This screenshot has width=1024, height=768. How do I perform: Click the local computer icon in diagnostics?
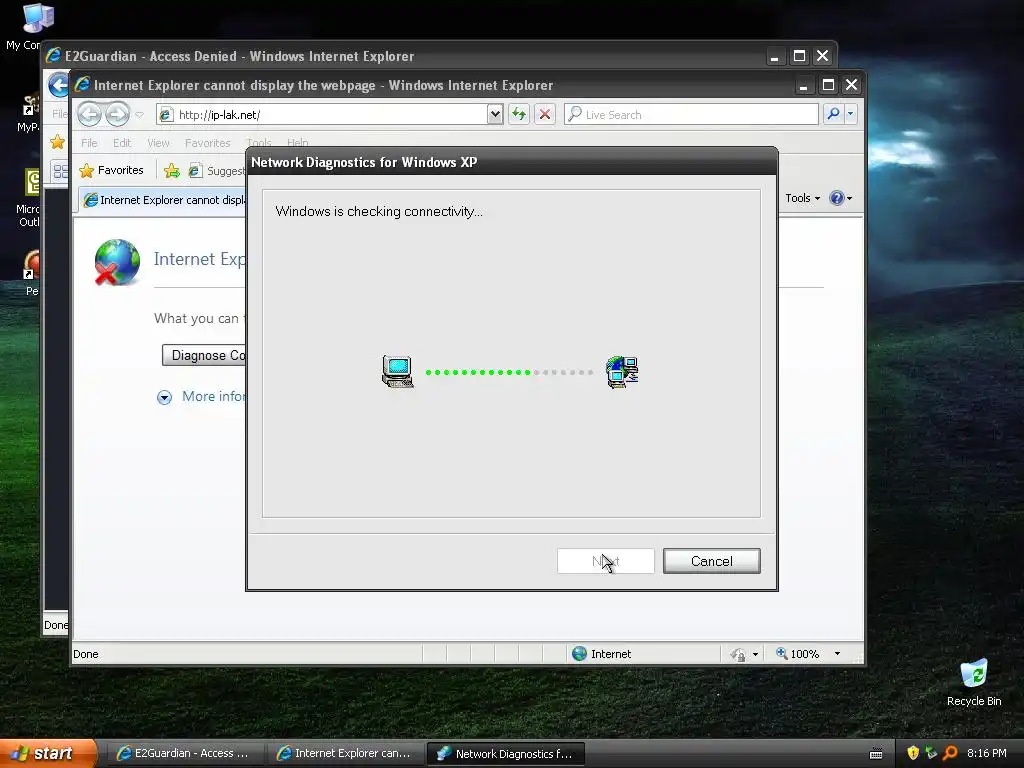[398, 372]
